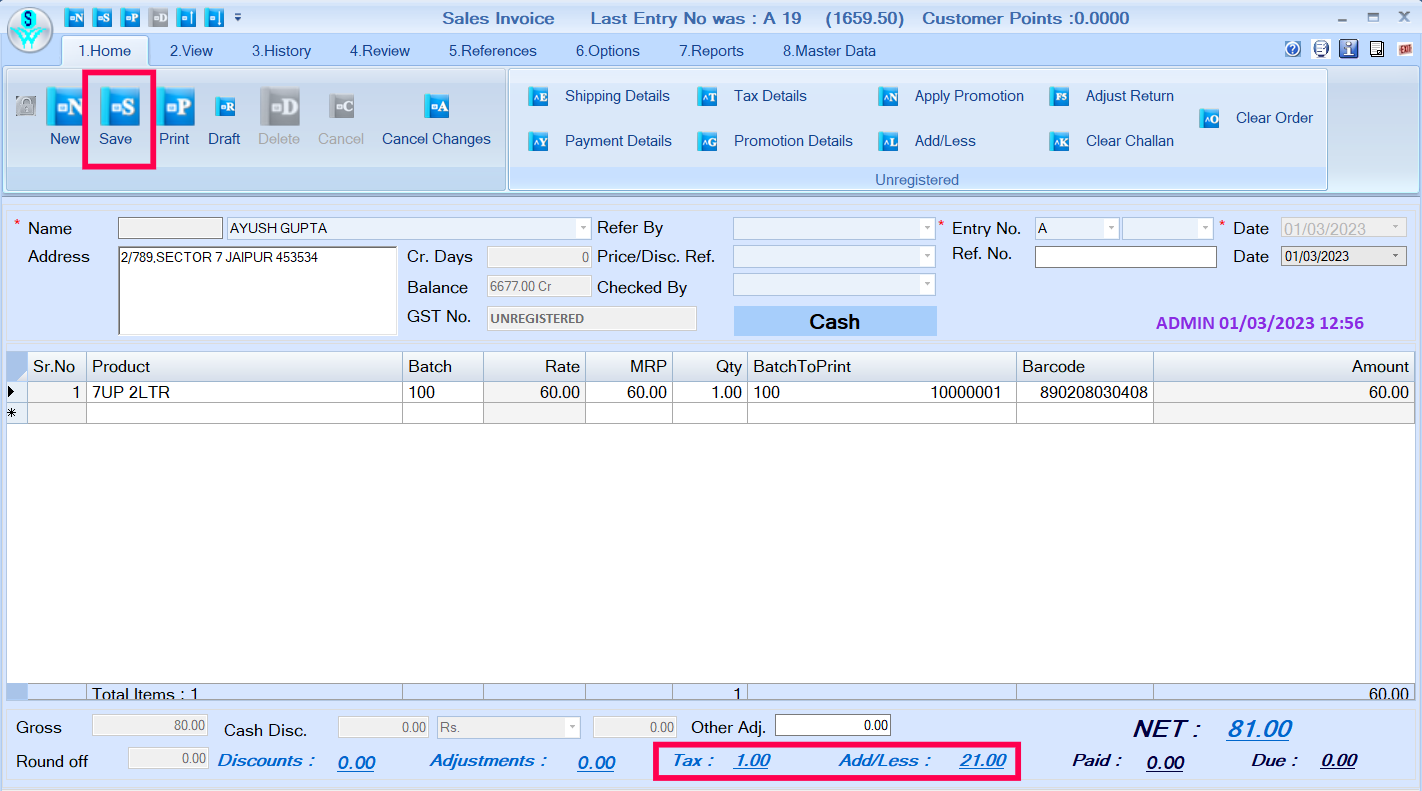Click the barcode cell 890208030408
This screenshot has width=1422, height=791.
[1085, 392]
